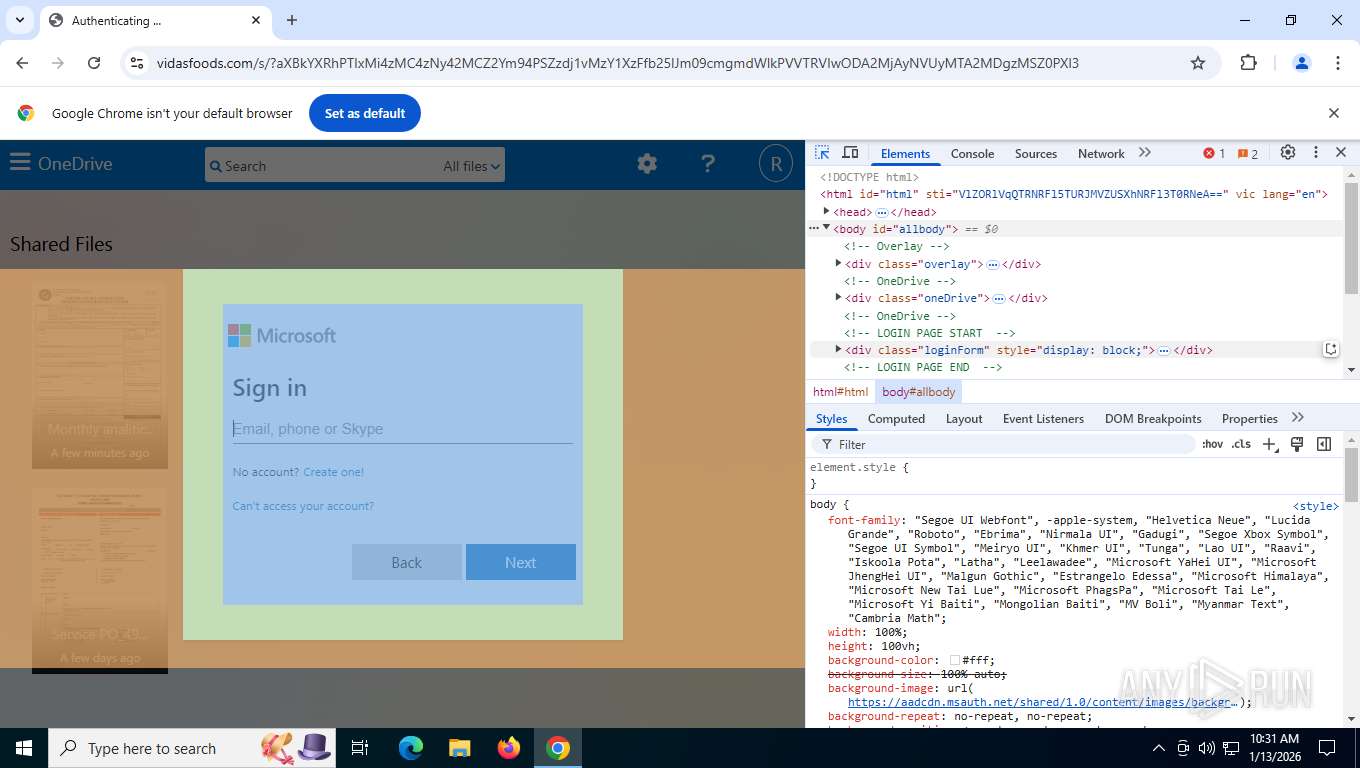
Task: Expand the loginForm ellipsis placeholder
Action: (x=1164, y=351)
